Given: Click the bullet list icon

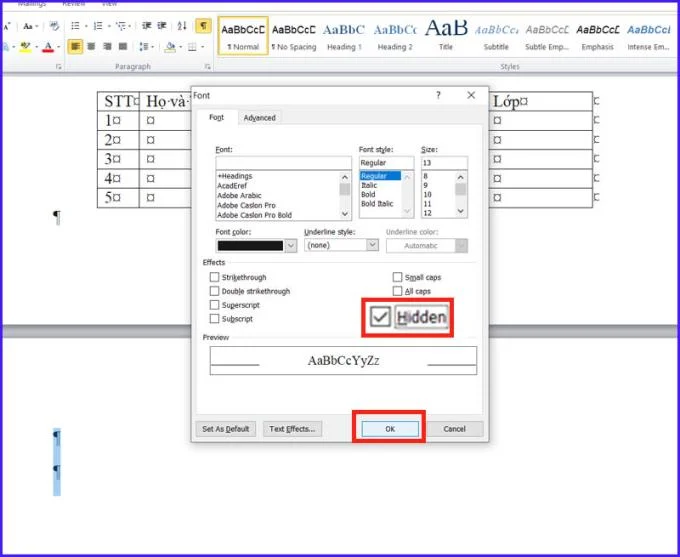Looking at the screenshot, I should click(x=75, y=26).
